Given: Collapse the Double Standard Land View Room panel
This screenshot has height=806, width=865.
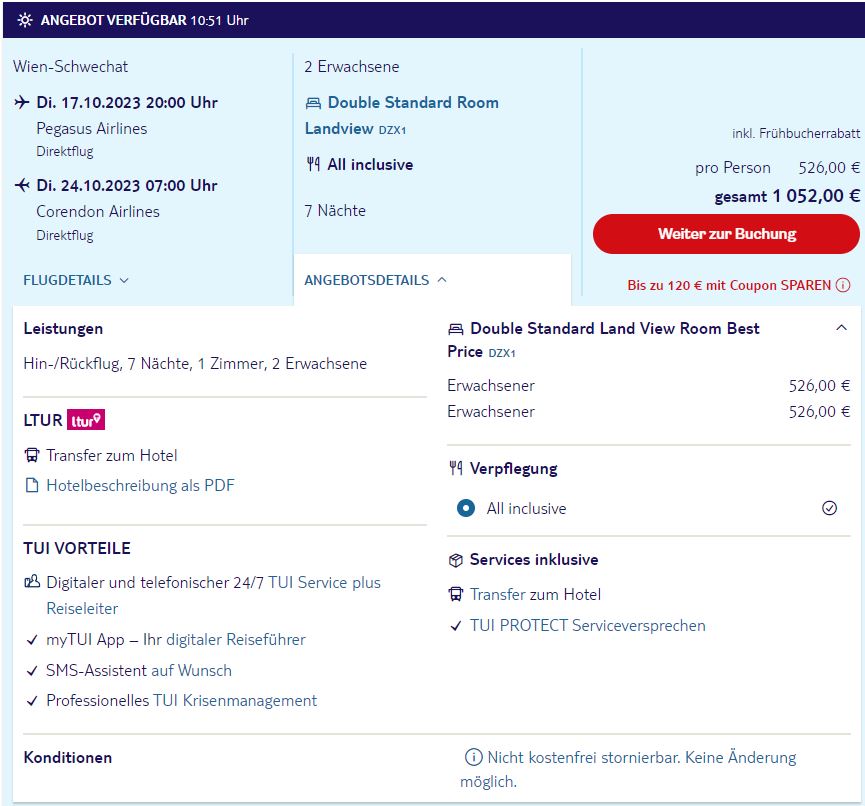Looking at the screenshot, I should [x=841, y=328].
